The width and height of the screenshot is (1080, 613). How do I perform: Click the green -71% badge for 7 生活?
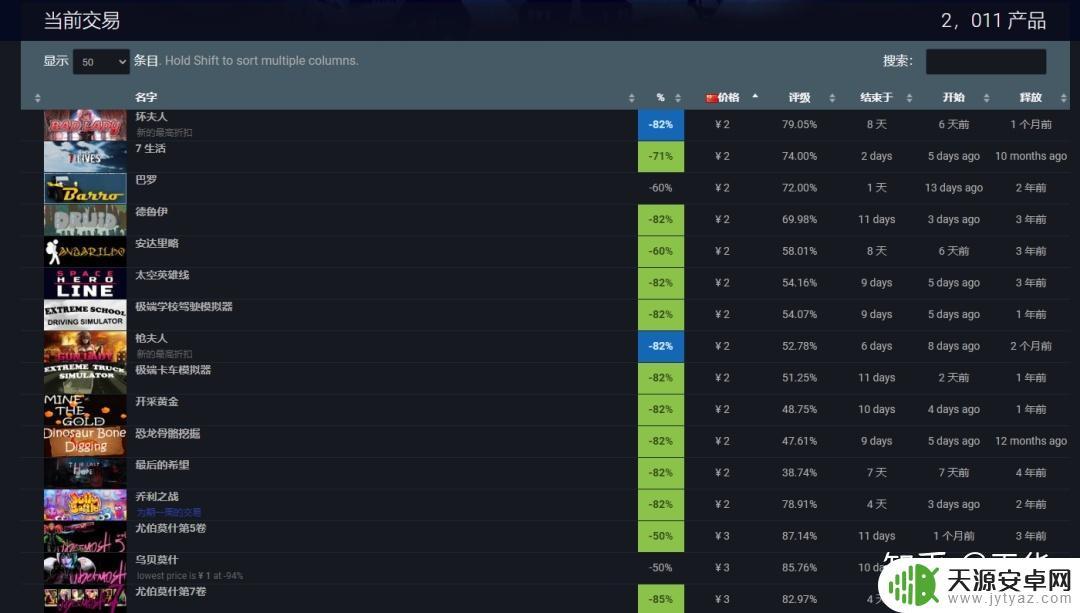[661, 157]
